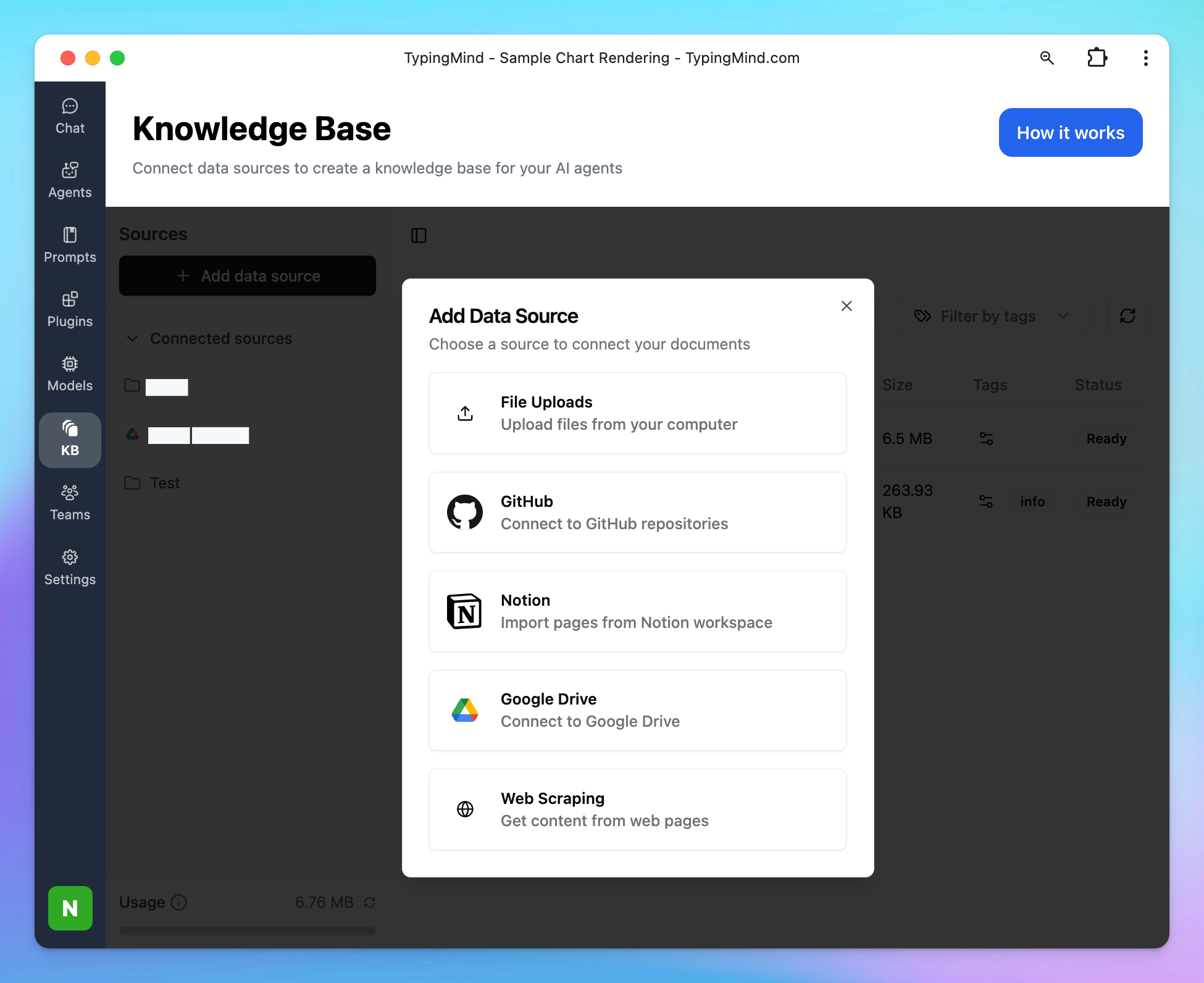Collapse the Connected sources list
Viewport: 1204px width, 983px height.
point(132,338)
